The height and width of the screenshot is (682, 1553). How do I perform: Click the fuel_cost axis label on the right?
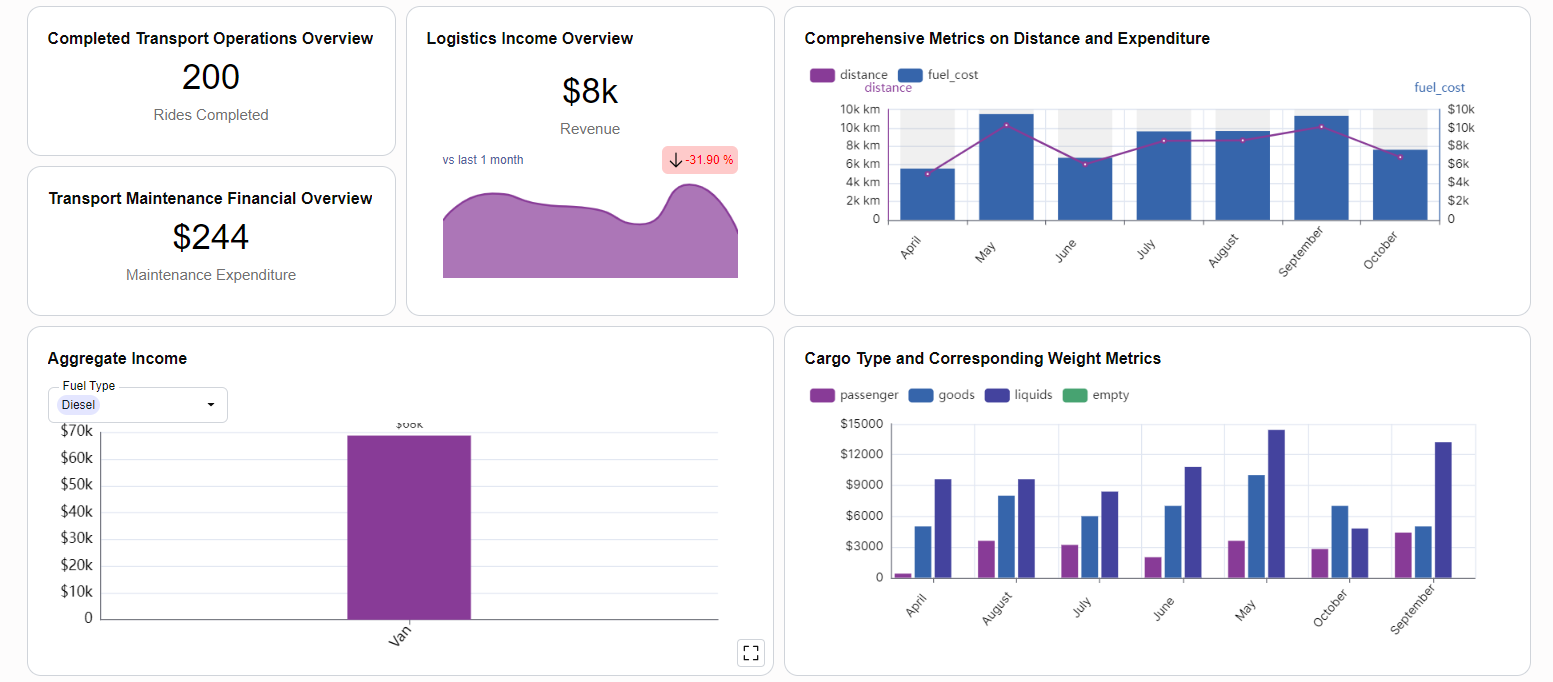1439,88
